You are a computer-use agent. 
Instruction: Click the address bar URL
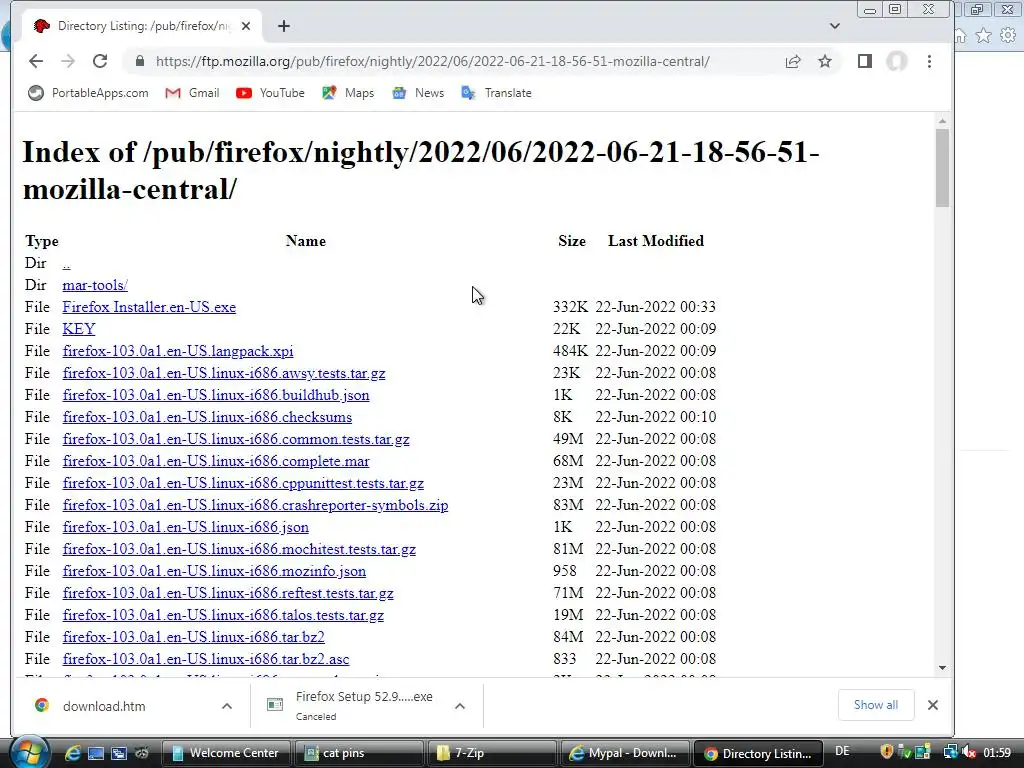[432, 61]
